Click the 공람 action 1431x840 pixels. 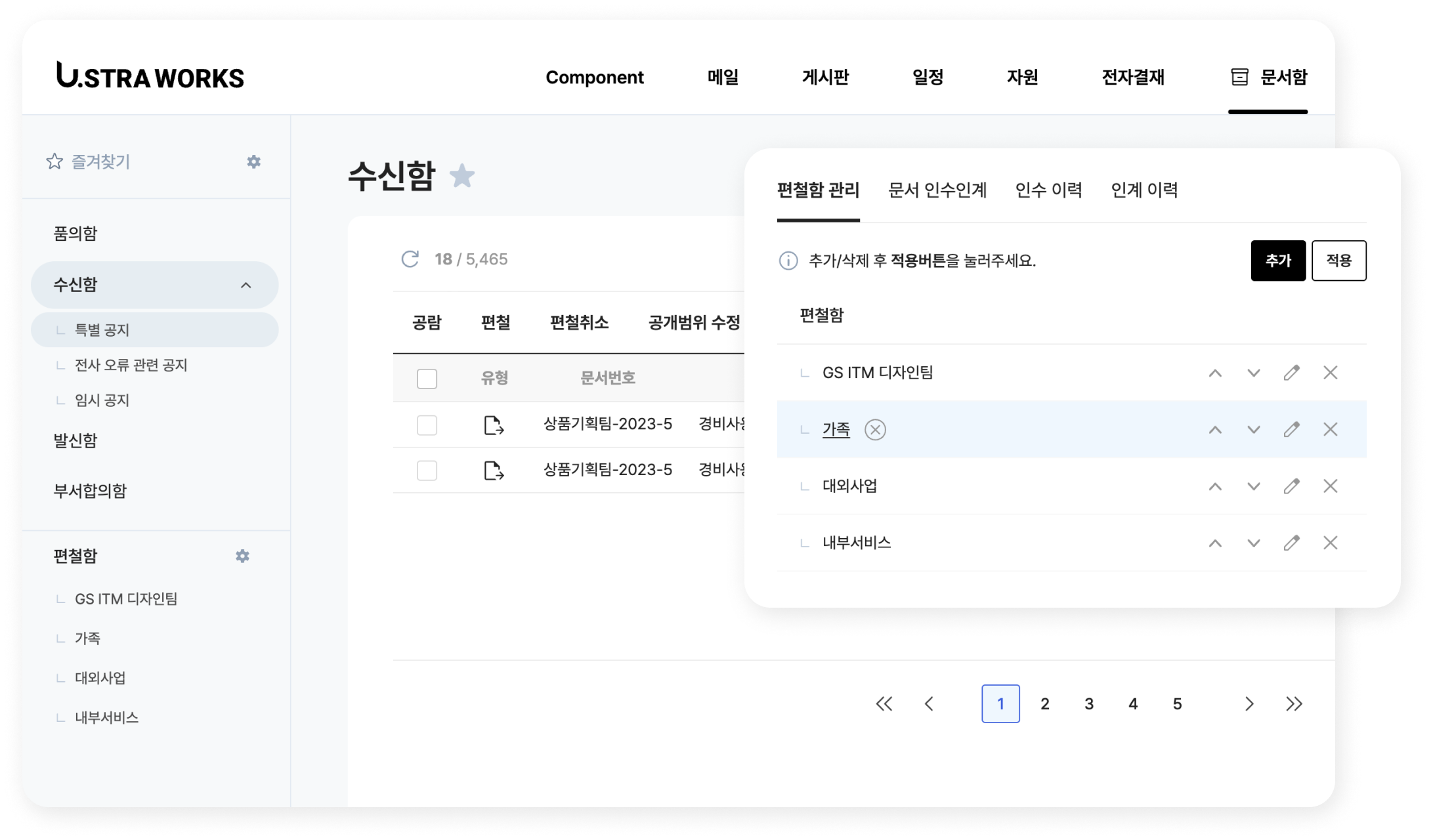point(427,322)
